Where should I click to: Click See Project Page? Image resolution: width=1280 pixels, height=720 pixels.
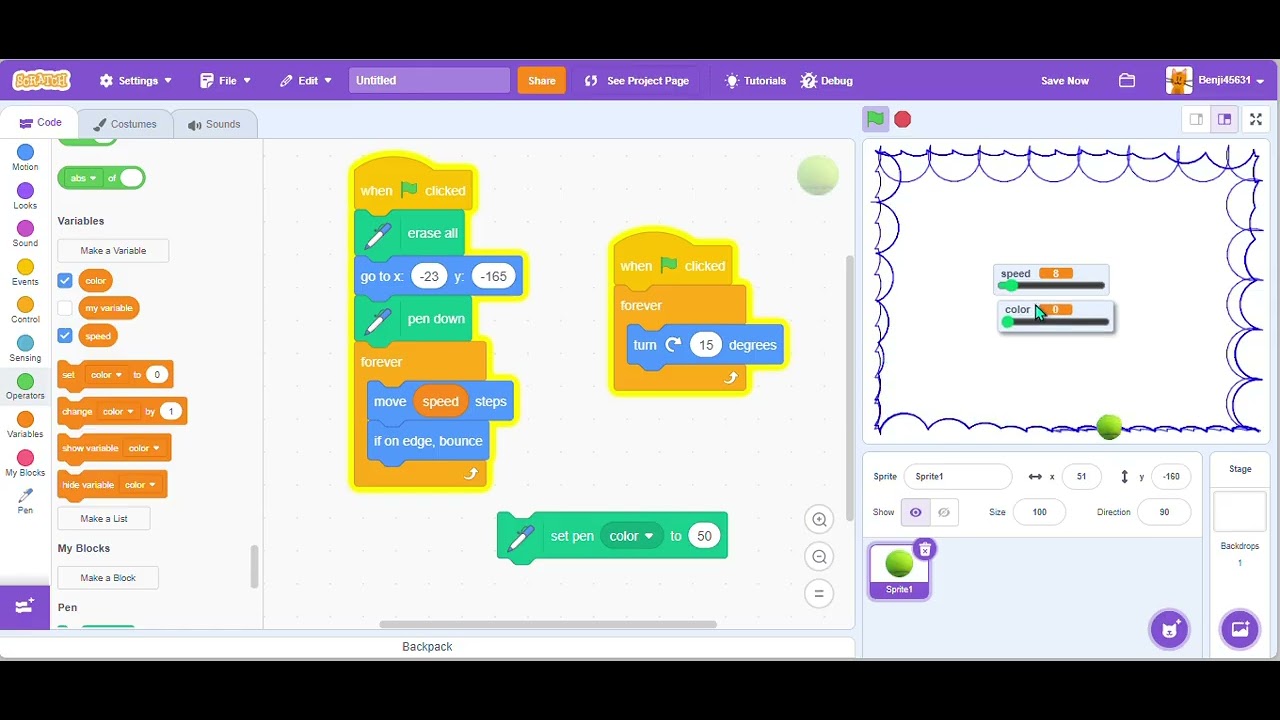point(637,81)
